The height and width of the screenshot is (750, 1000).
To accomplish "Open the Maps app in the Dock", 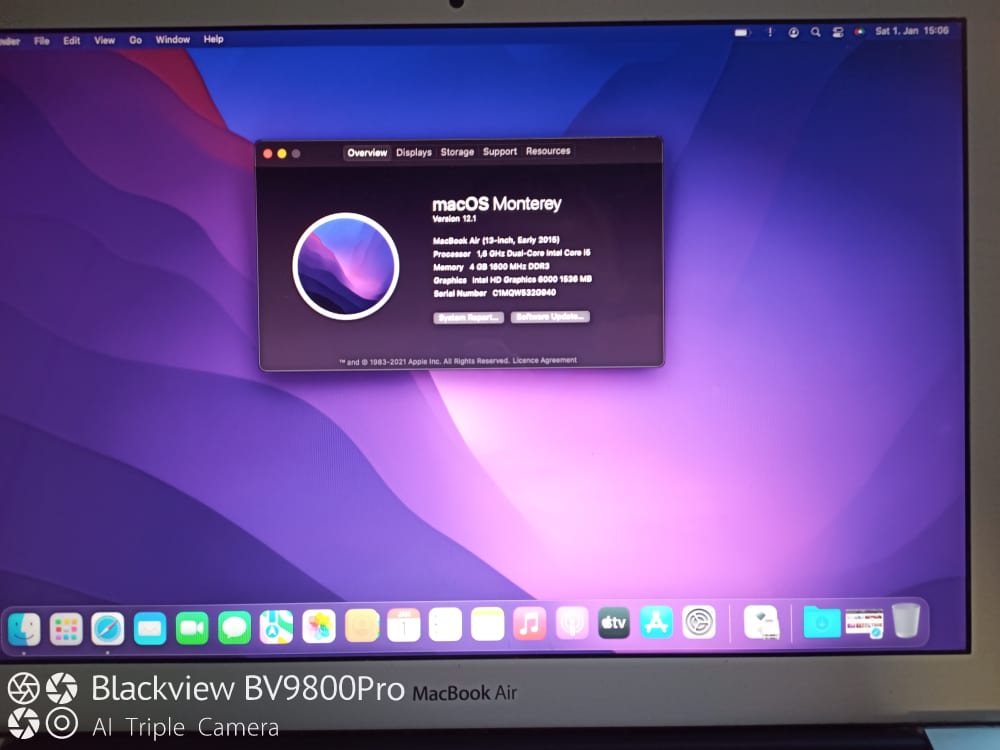I will 276,626.
